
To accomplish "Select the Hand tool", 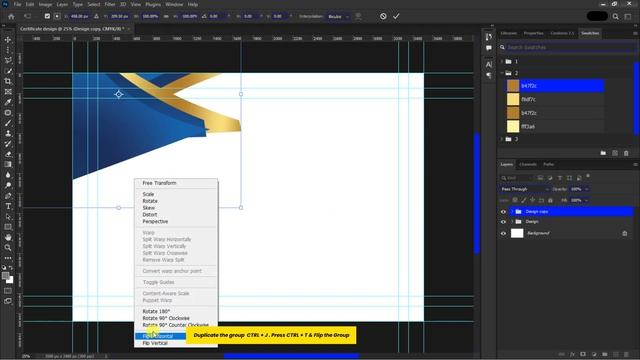I will tap(8, 238).
